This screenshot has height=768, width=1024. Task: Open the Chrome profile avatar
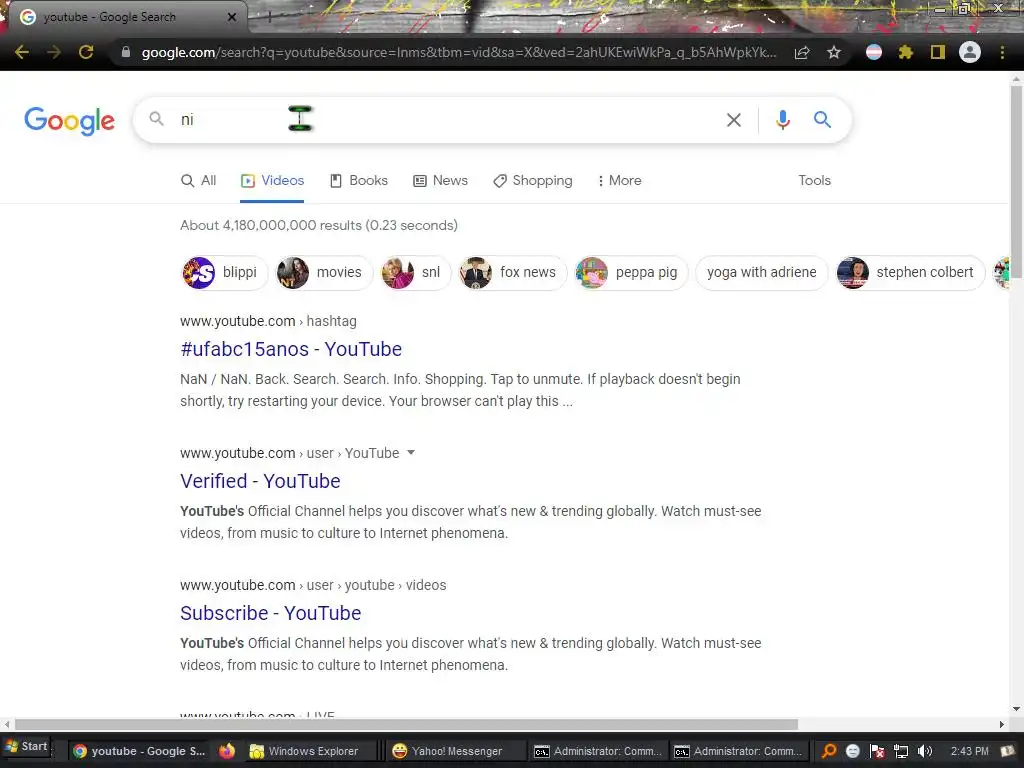[x=970, y=52]
